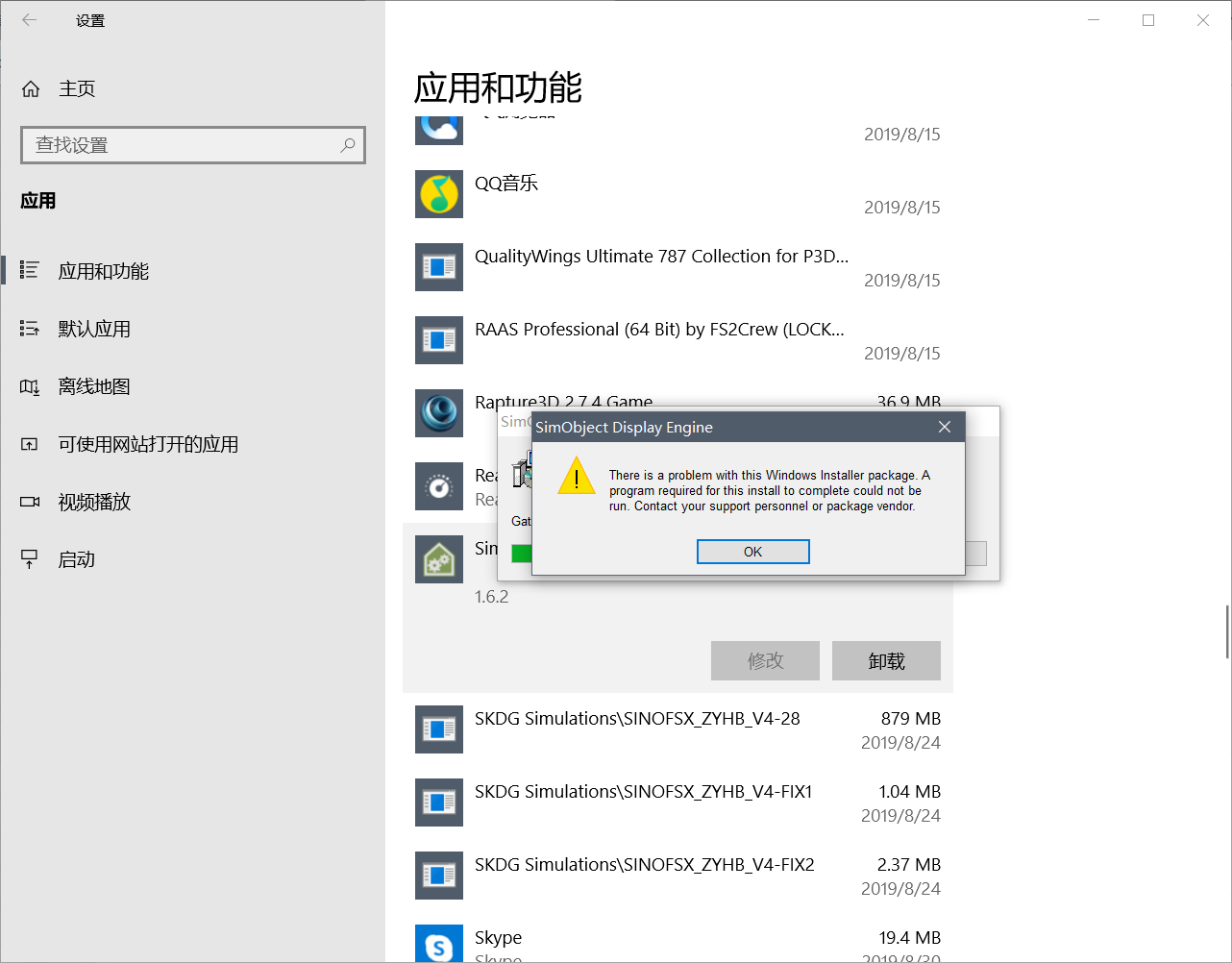Select the Skype list entry

pos(678,938)
